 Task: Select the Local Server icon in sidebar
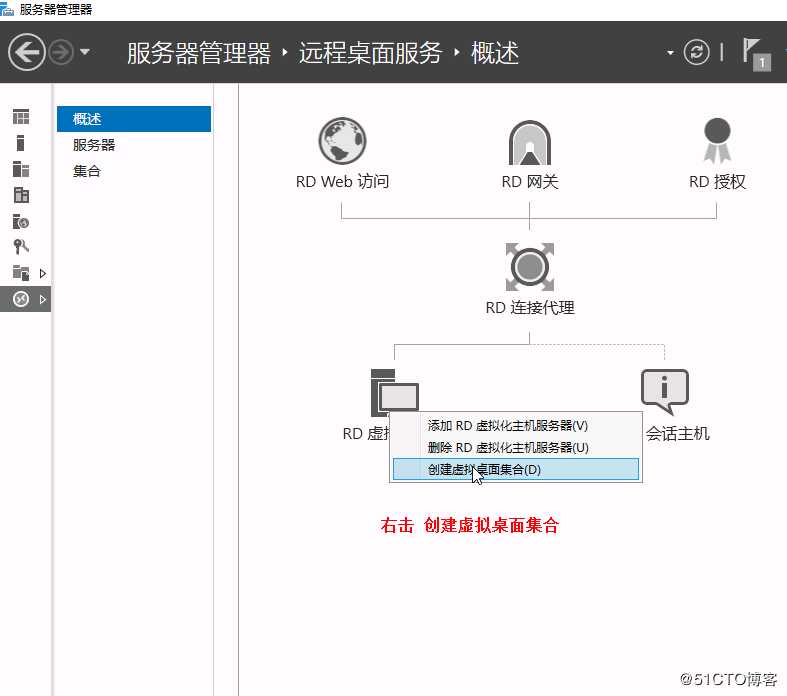point(21,143)
